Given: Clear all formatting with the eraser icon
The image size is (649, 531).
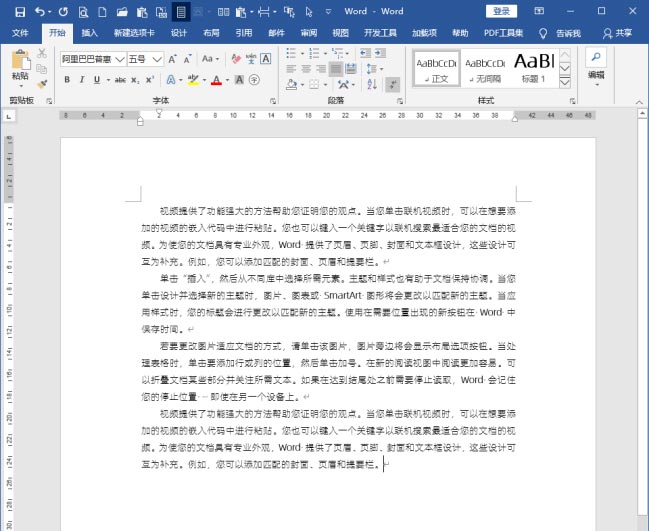Looking at the screenshot, I should coord(236,59).
